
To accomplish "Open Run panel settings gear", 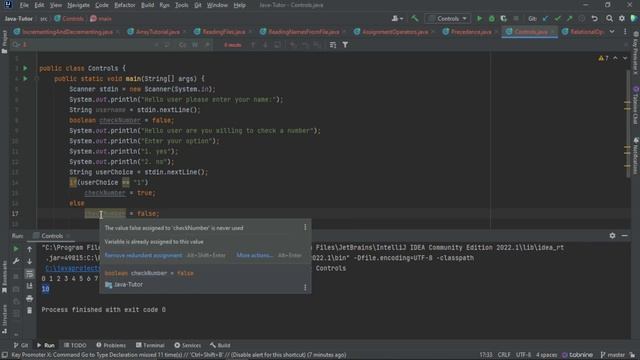I will tap(612, 236).
